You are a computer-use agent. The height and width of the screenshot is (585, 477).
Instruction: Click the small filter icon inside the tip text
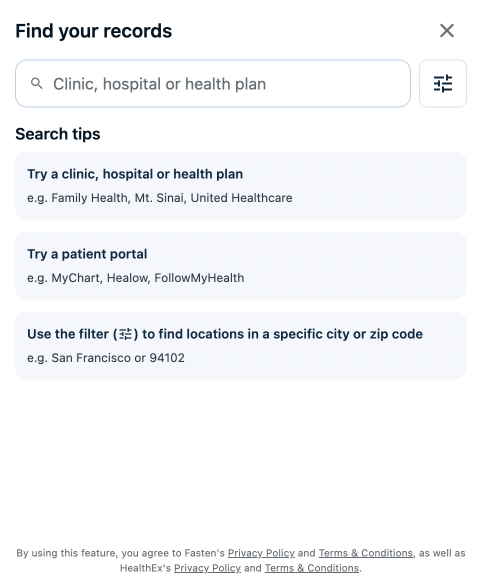click(x=126, y=334)
